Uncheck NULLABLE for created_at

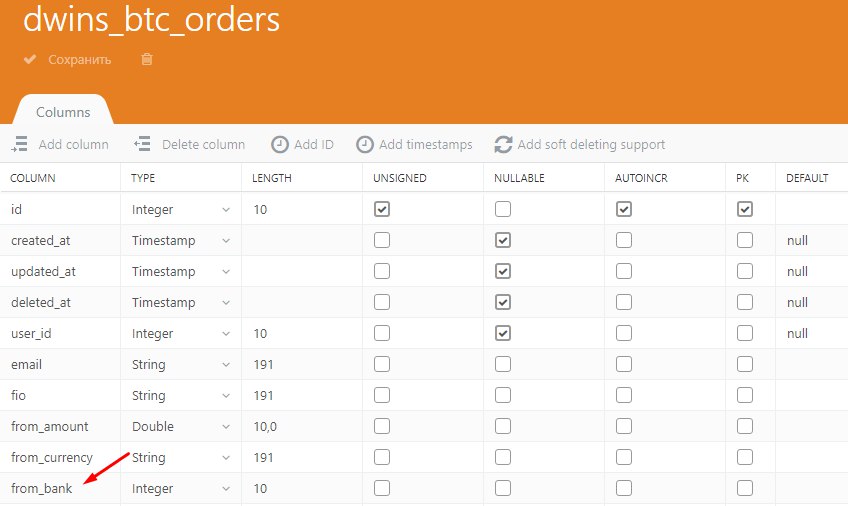(x=503, y=240)
